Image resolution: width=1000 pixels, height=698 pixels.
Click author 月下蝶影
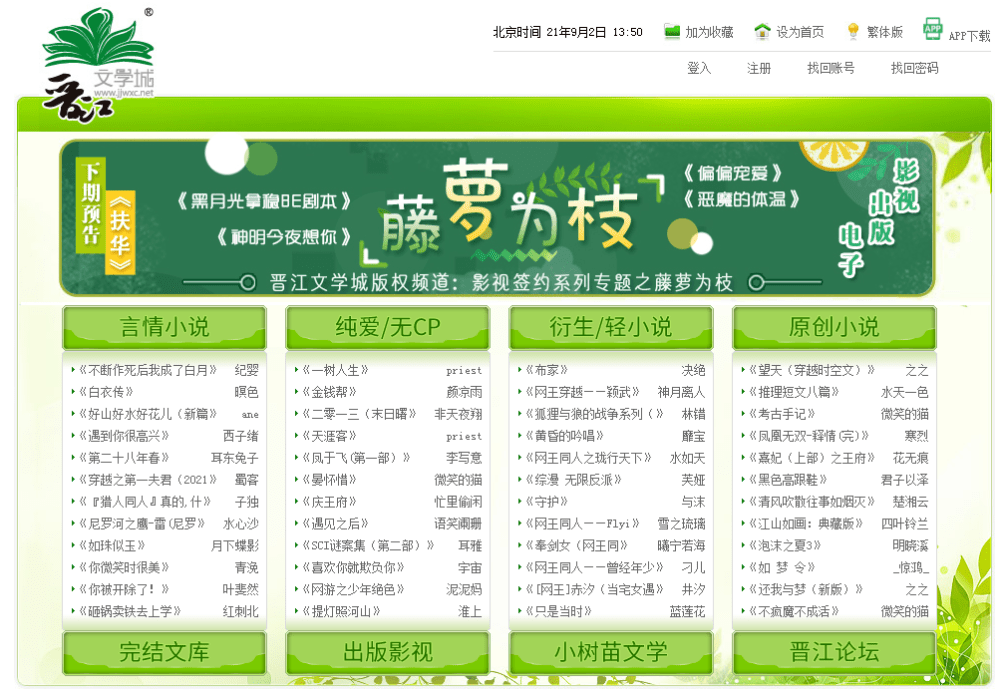(x=235, y=546)
